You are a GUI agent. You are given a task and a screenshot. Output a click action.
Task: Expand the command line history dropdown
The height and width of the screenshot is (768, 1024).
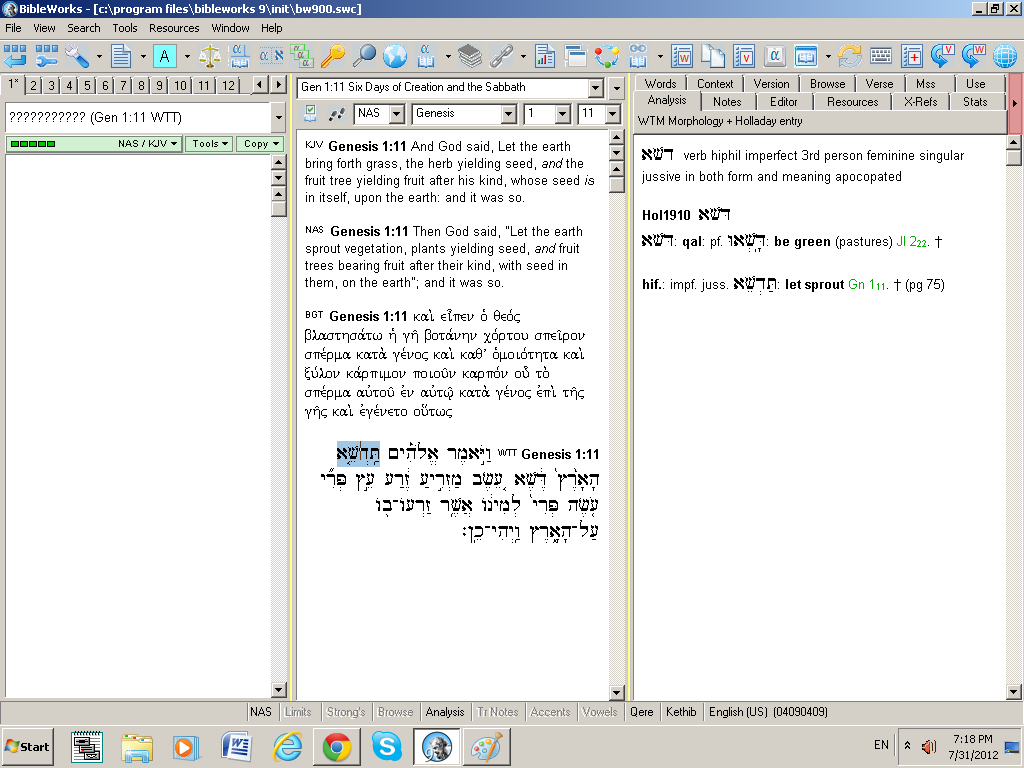[279, 118]
